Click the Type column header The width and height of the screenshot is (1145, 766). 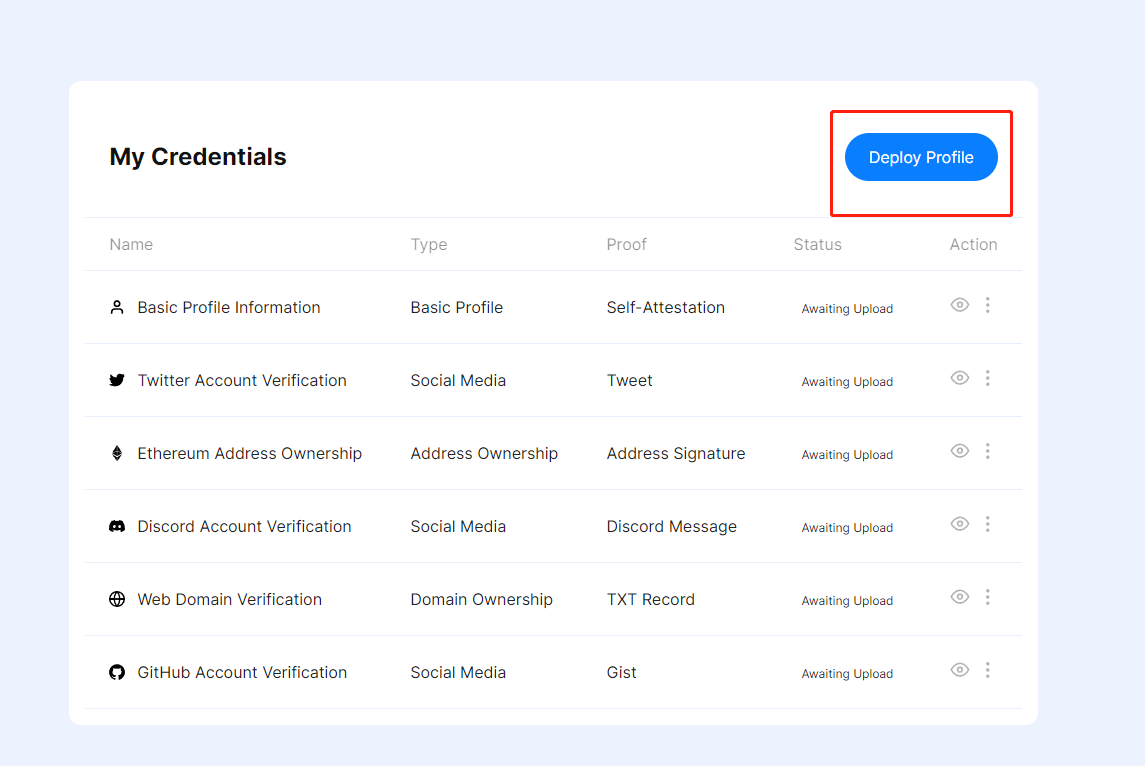[x=429, y=245]
